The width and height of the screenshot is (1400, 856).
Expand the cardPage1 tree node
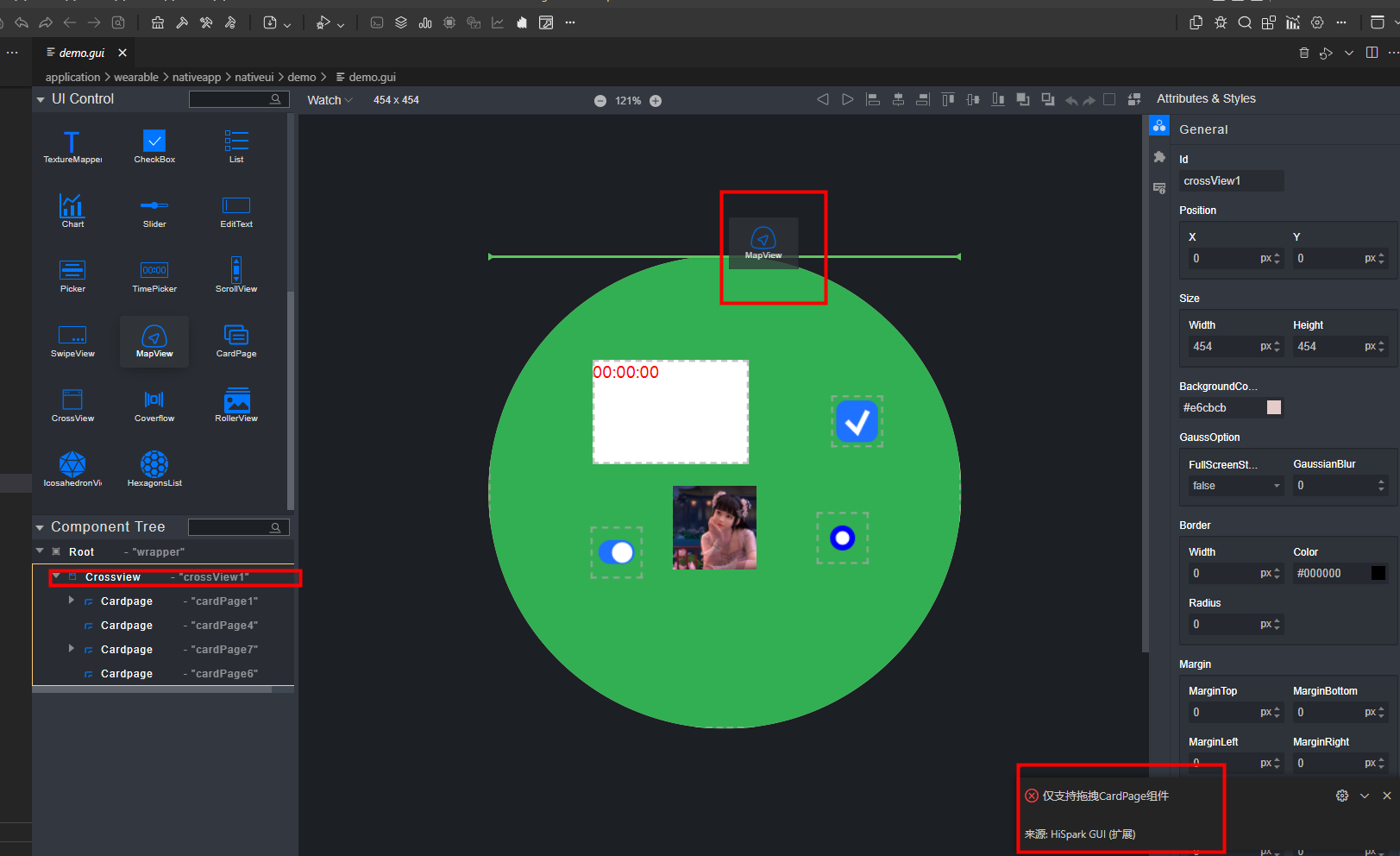[x=72, y=601]
